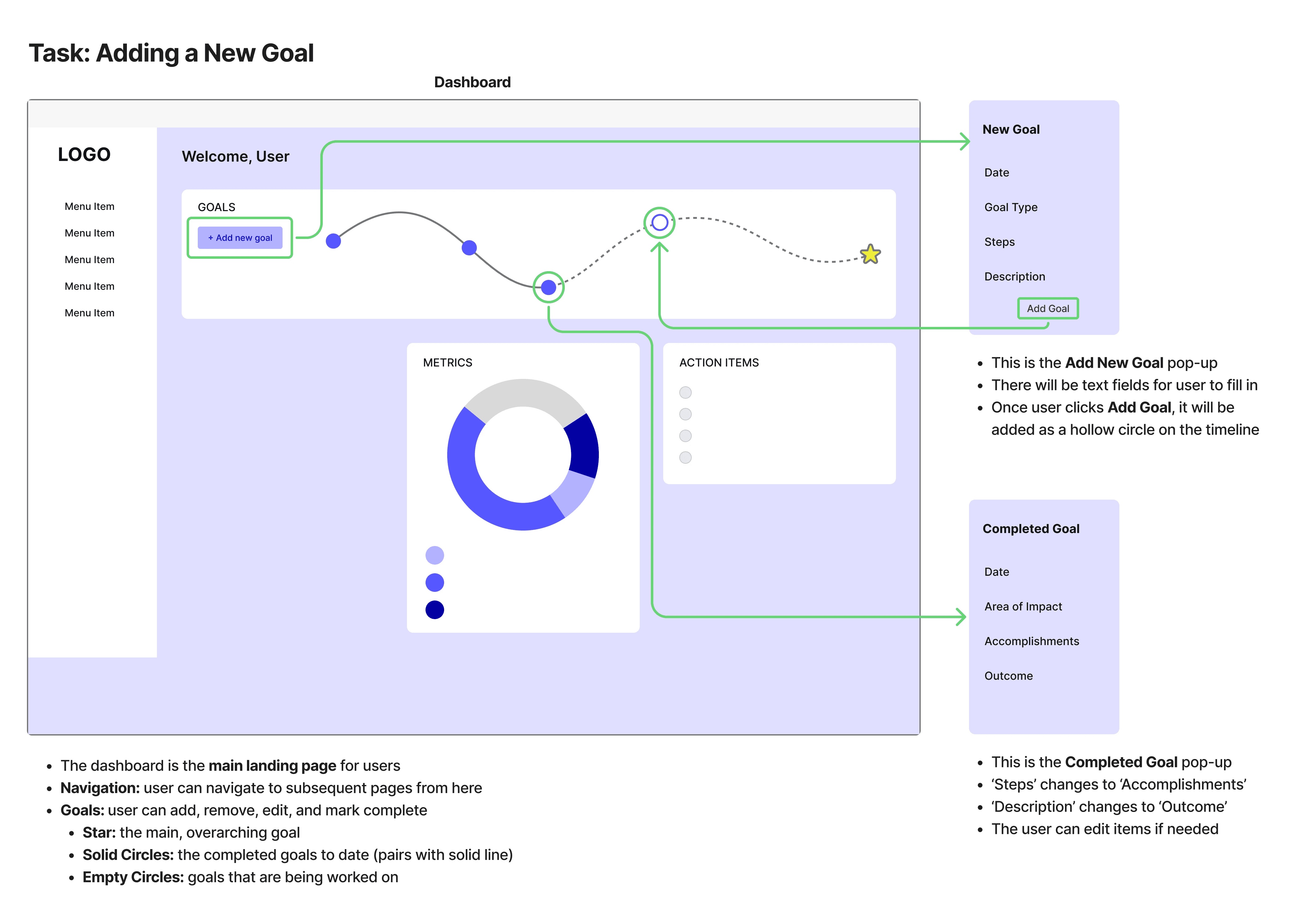The width and height of the screenshot is (1289, 924).
Task: Select the hollow circle on the goals timeline
Action: coord(659,222)
